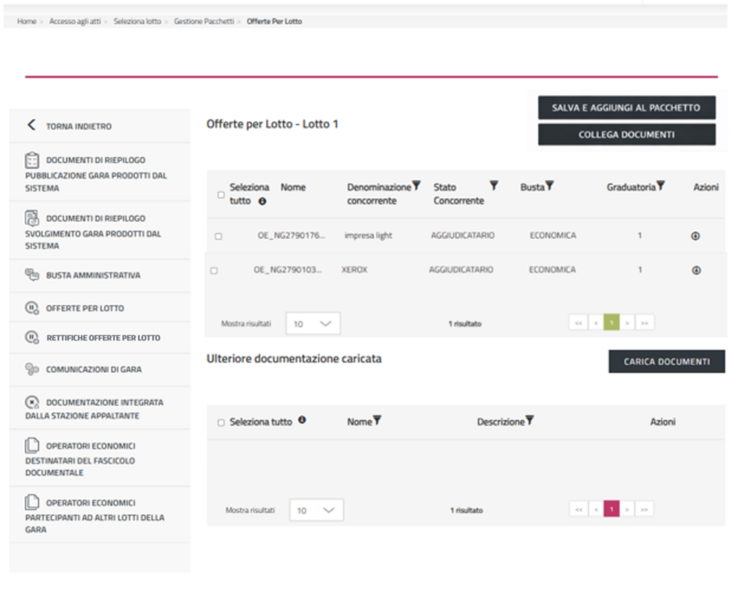Click the Torna Indietro back arrow icon
731x599 pixels.
[x=31, y=125]
